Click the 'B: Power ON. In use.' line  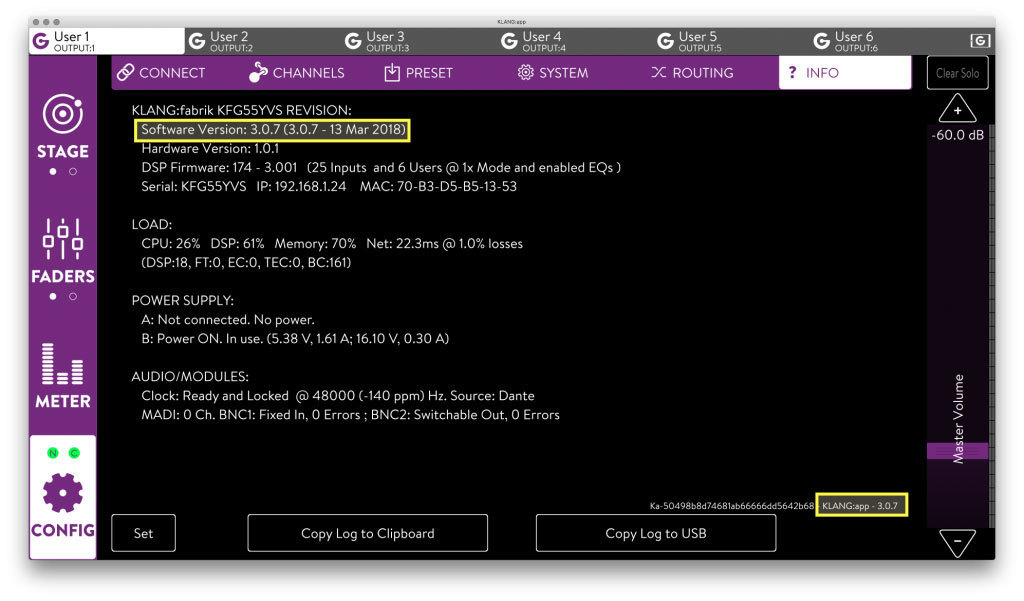[295, 338]
